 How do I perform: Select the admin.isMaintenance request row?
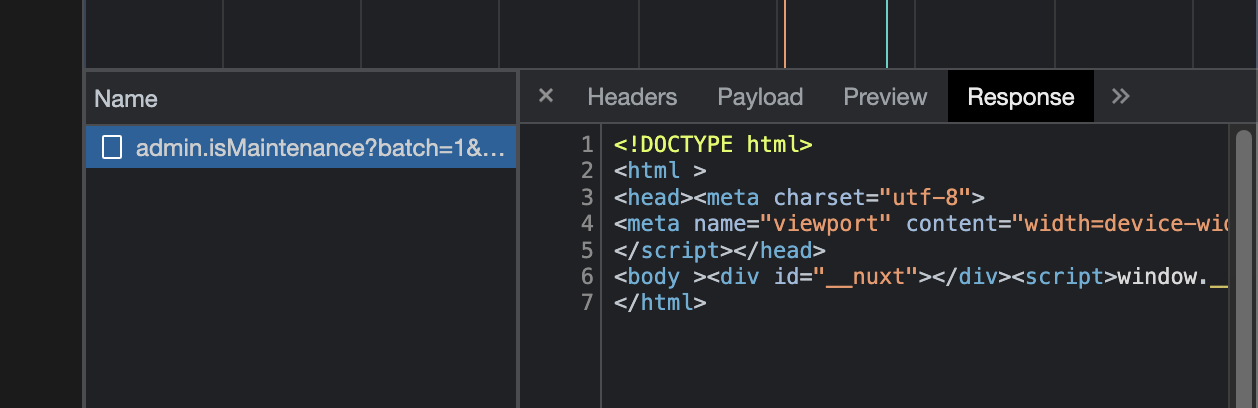pos(301,148)
